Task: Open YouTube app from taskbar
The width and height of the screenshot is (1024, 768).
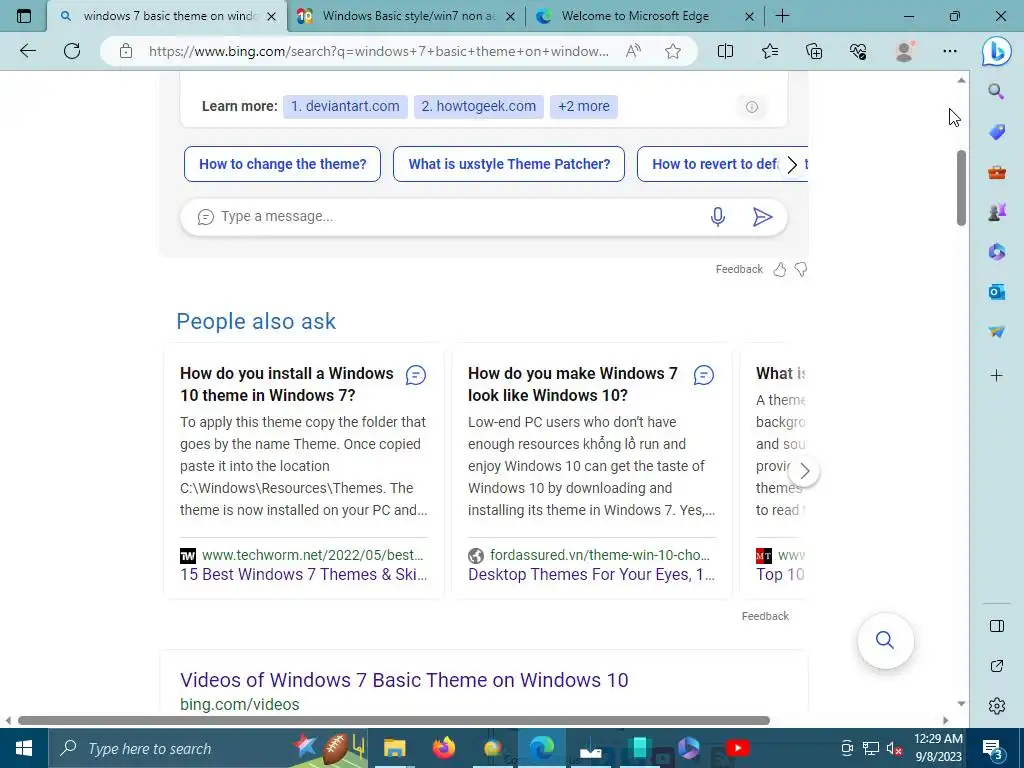Action: [737, 748]
